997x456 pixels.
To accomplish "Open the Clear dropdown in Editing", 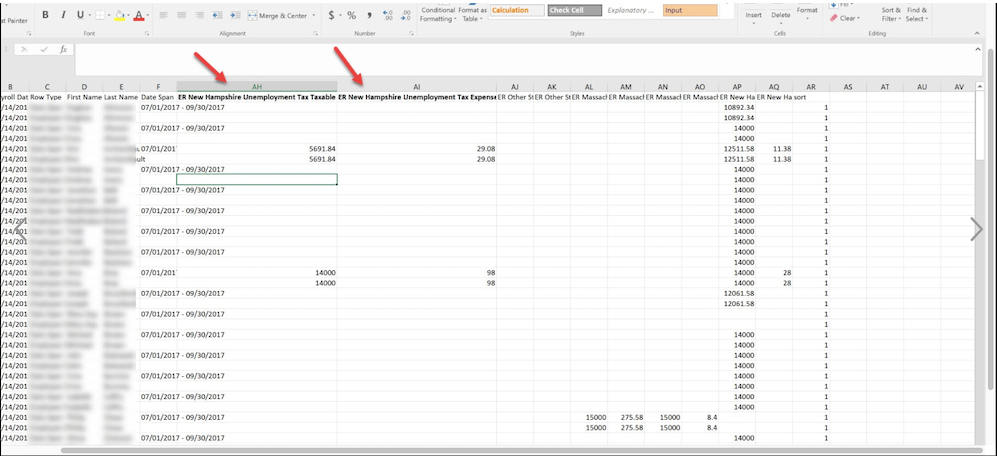I will pos(846,18).
